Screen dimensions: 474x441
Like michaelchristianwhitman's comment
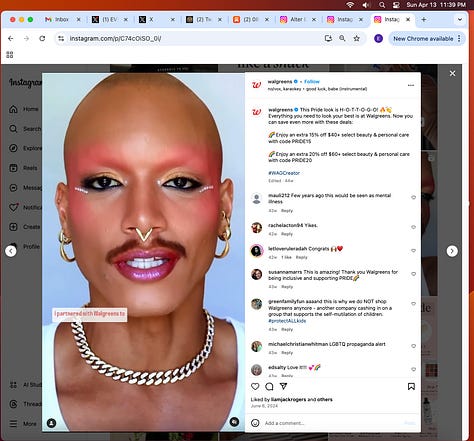(x=413, y=346)
